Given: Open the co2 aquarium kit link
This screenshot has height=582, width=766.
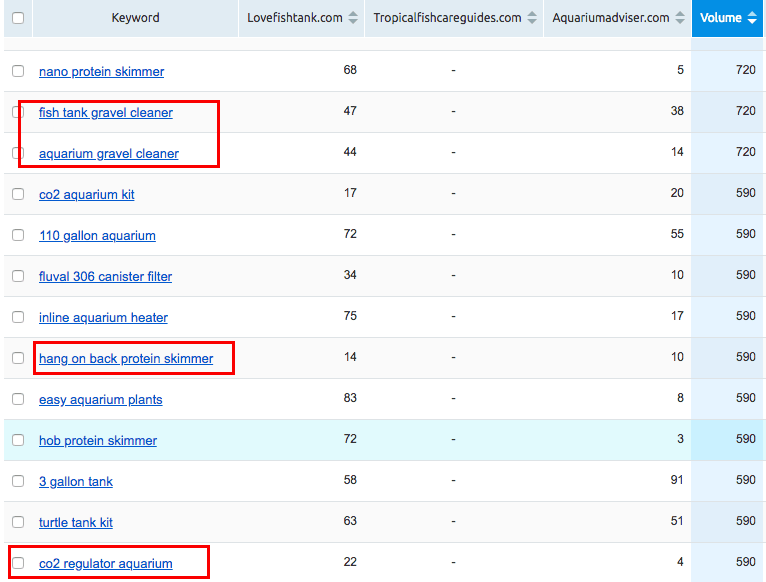Looking at the screenshot, I should 86,194.
